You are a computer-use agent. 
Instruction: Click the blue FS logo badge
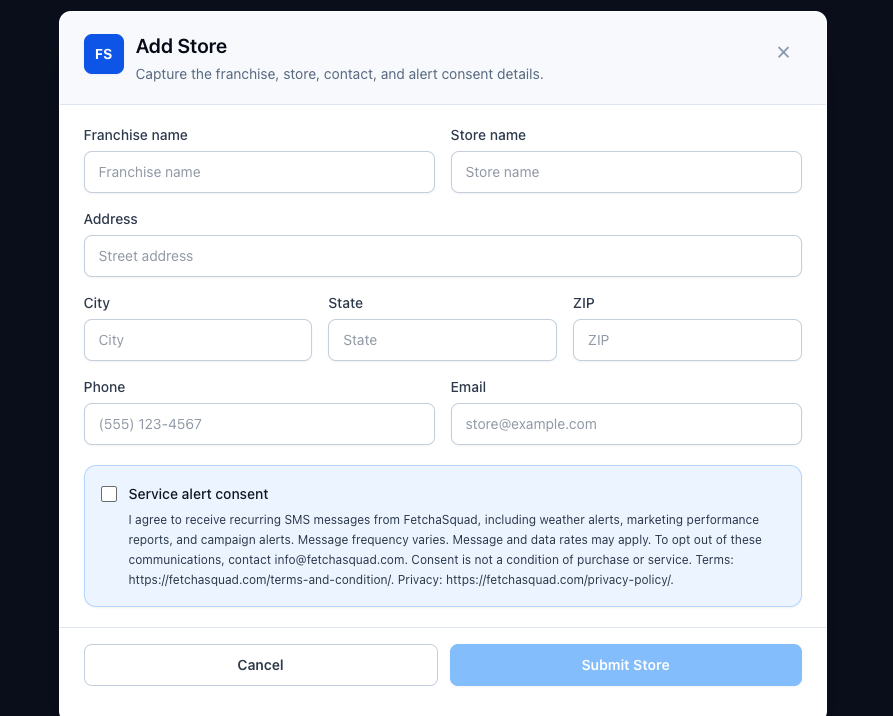coord(104,54)
